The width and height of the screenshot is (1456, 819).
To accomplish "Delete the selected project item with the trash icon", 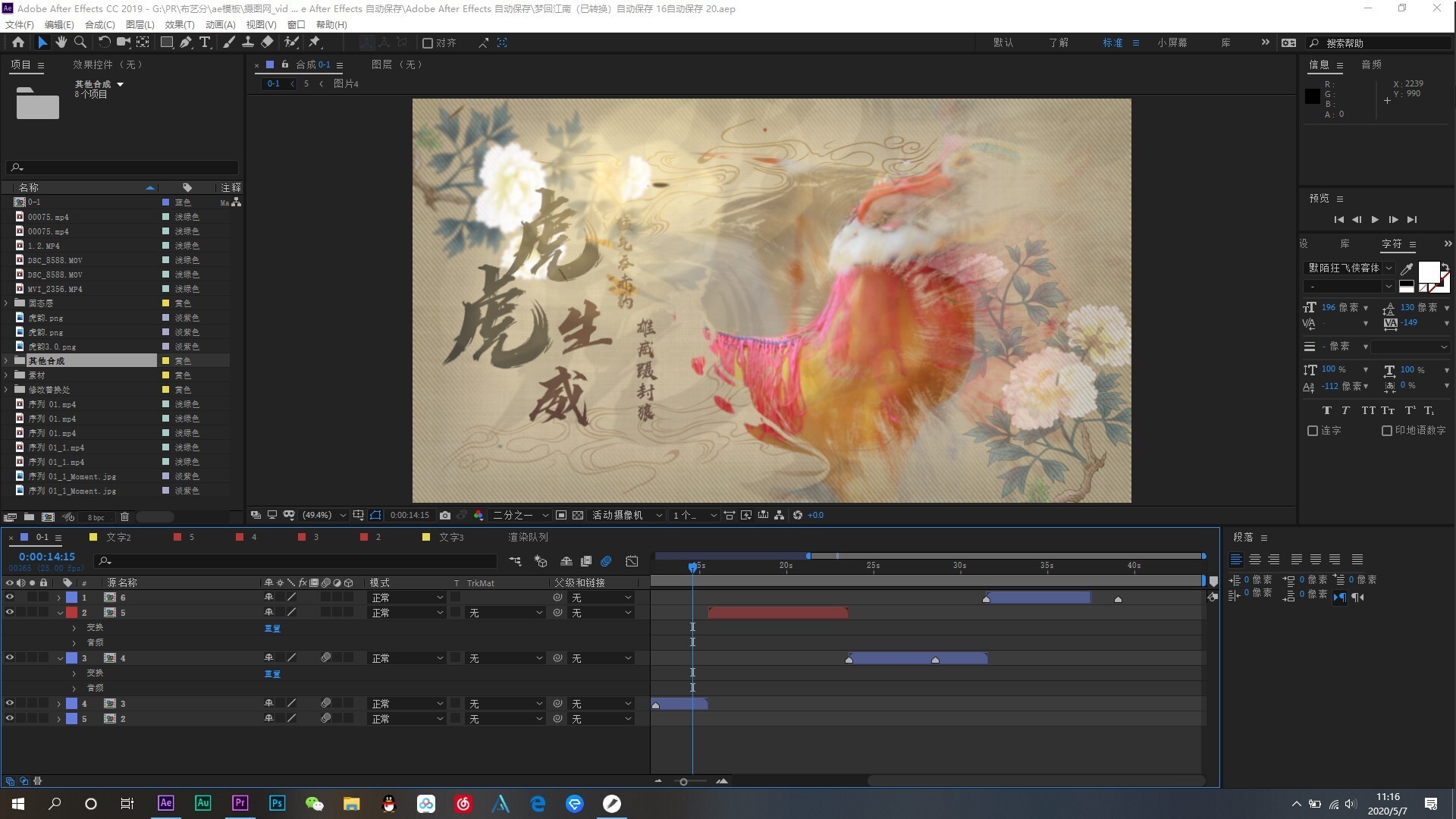I will pyautogui.click(x=125, y=517).
